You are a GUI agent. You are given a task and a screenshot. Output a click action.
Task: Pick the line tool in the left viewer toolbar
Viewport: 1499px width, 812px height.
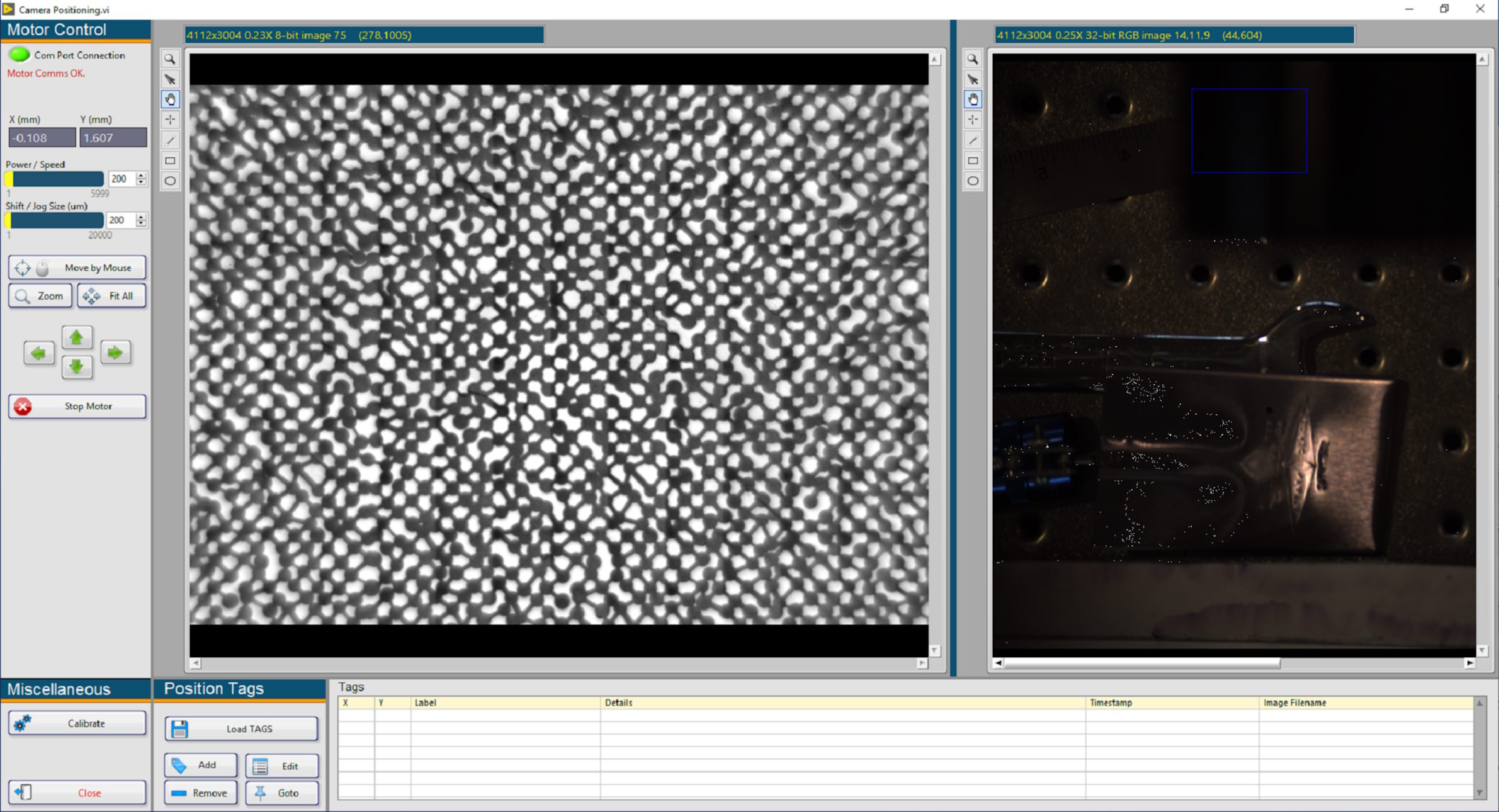pos(170,140)
